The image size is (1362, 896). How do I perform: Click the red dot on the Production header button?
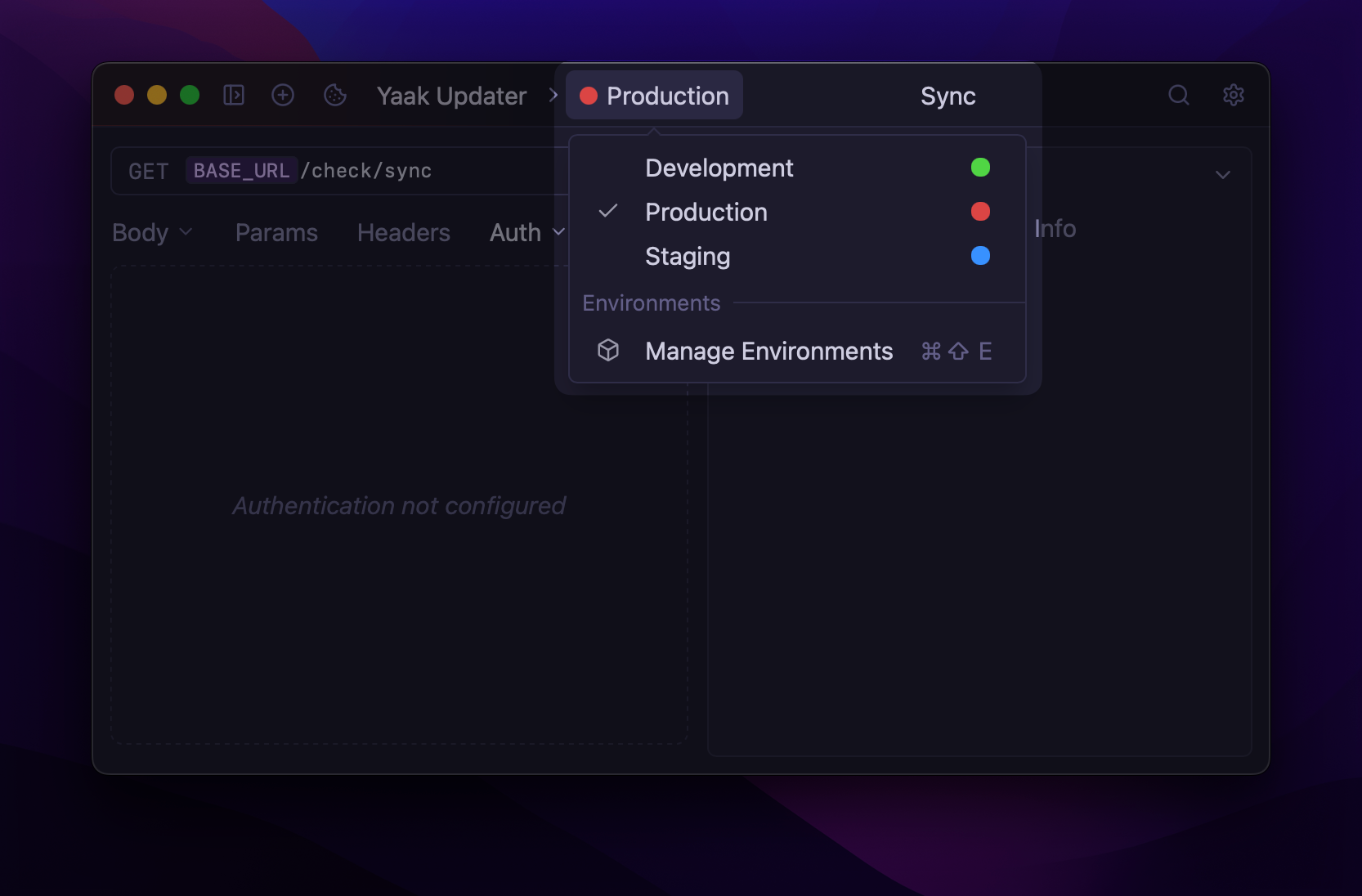588,96
